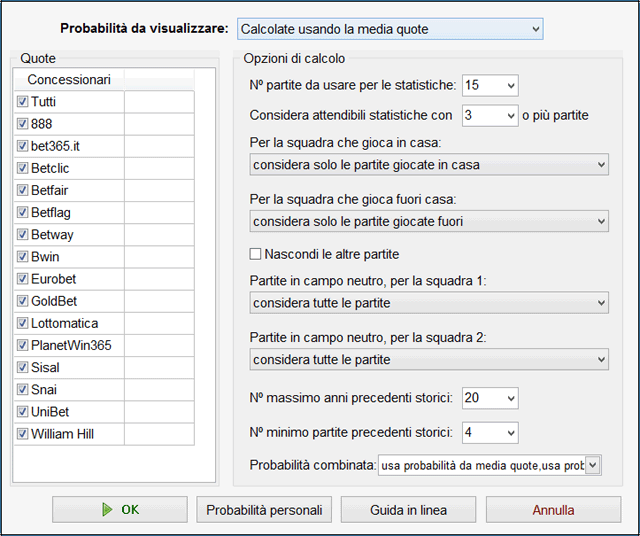Select the PlanetWin365 row label
The width and height of the screenshot is (640, 536).
71,345
